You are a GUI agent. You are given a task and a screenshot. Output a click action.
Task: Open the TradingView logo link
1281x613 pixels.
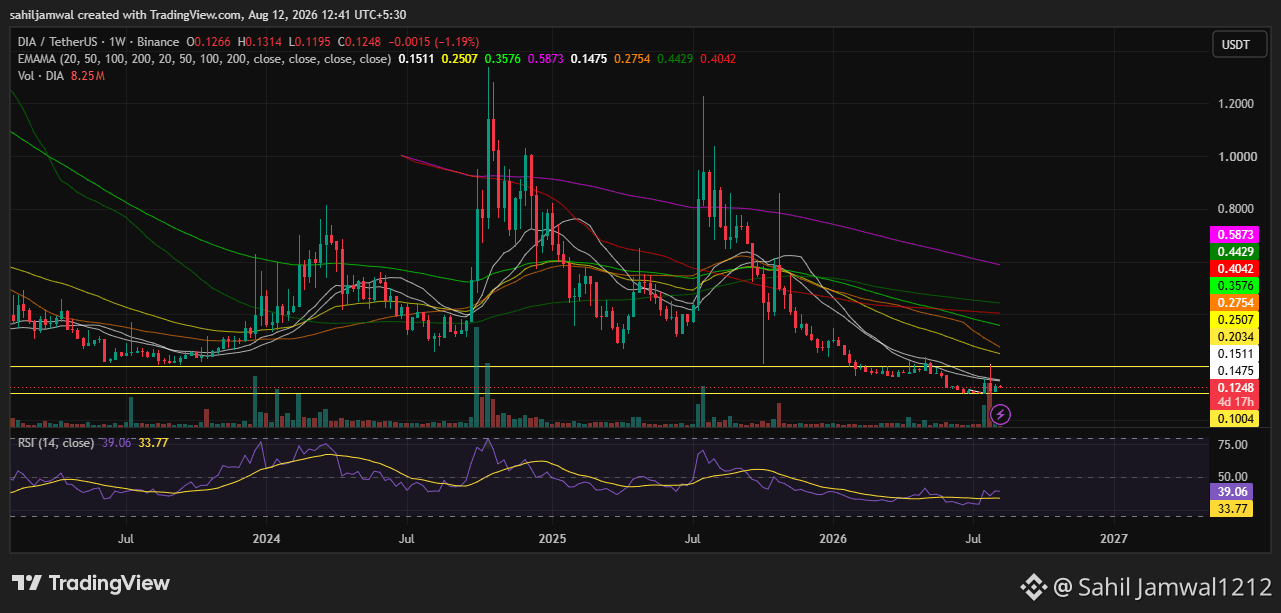pos(90,583)
